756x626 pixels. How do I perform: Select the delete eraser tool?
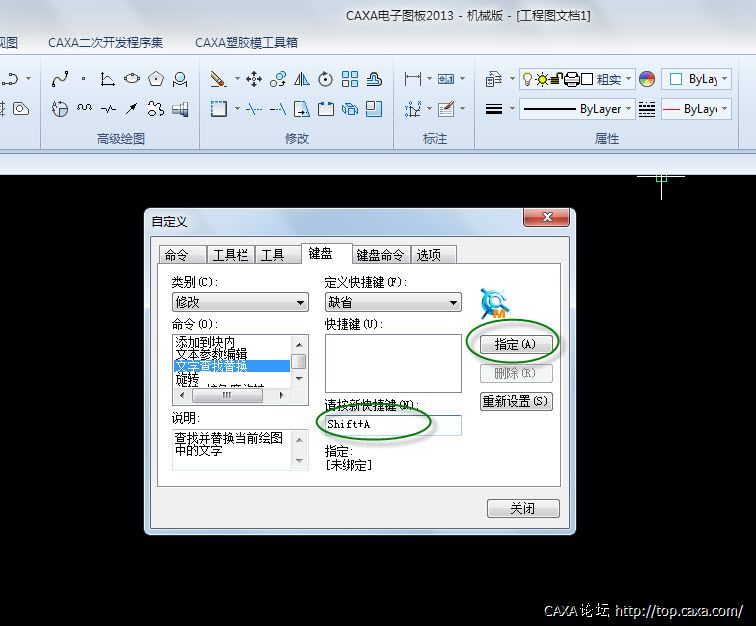[218, 79]
